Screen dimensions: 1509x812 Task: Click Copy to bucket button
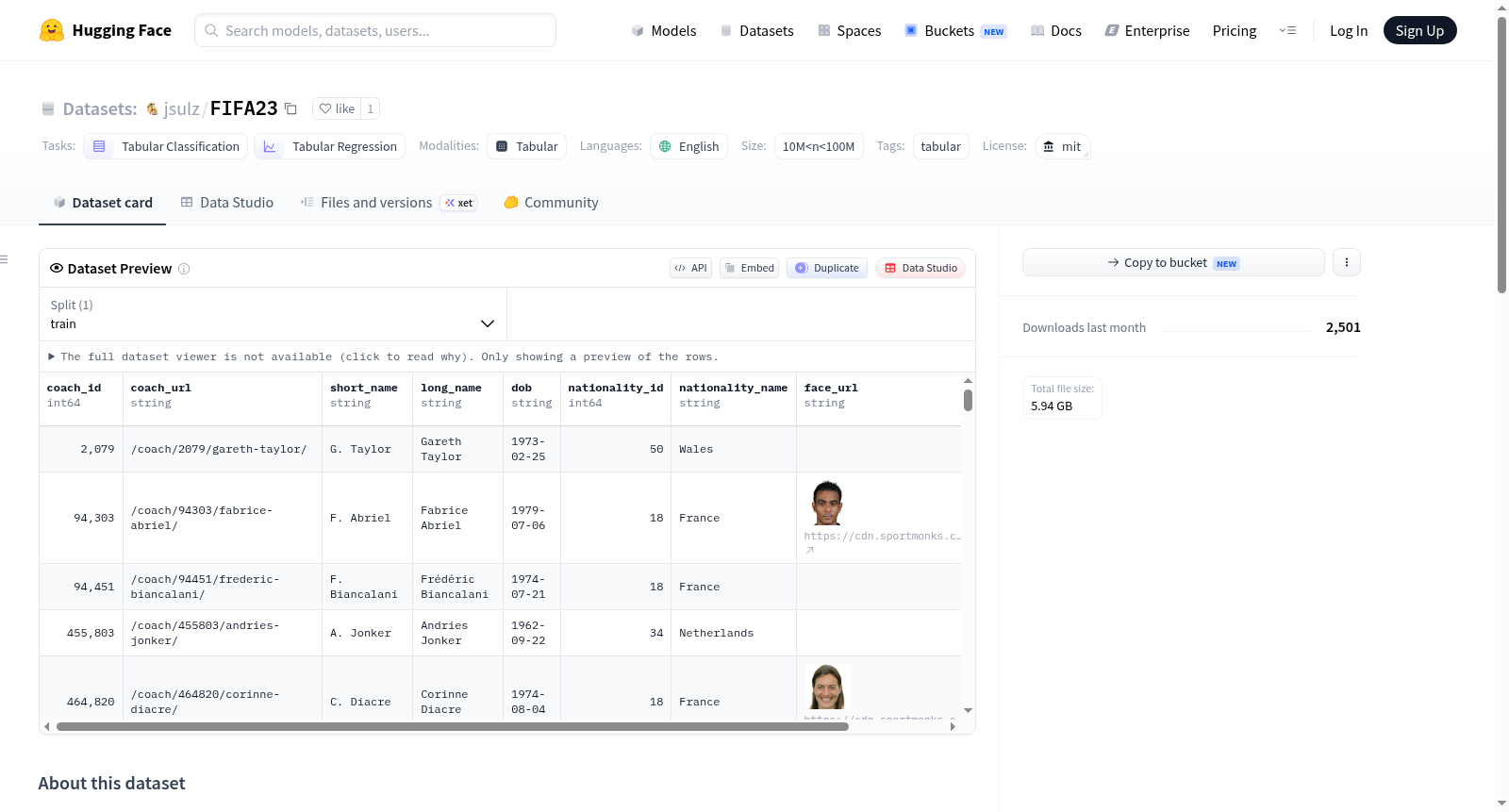coord(1173,262)
